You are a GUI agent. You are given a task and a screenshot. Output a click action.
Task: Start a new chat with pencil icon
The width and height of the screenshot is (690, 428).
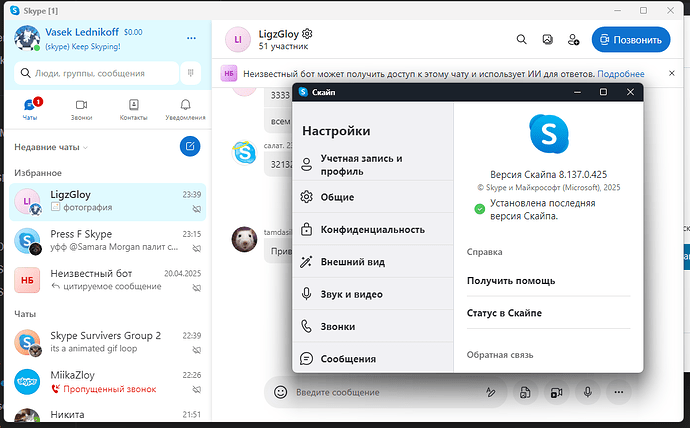[x=189, y=147]
